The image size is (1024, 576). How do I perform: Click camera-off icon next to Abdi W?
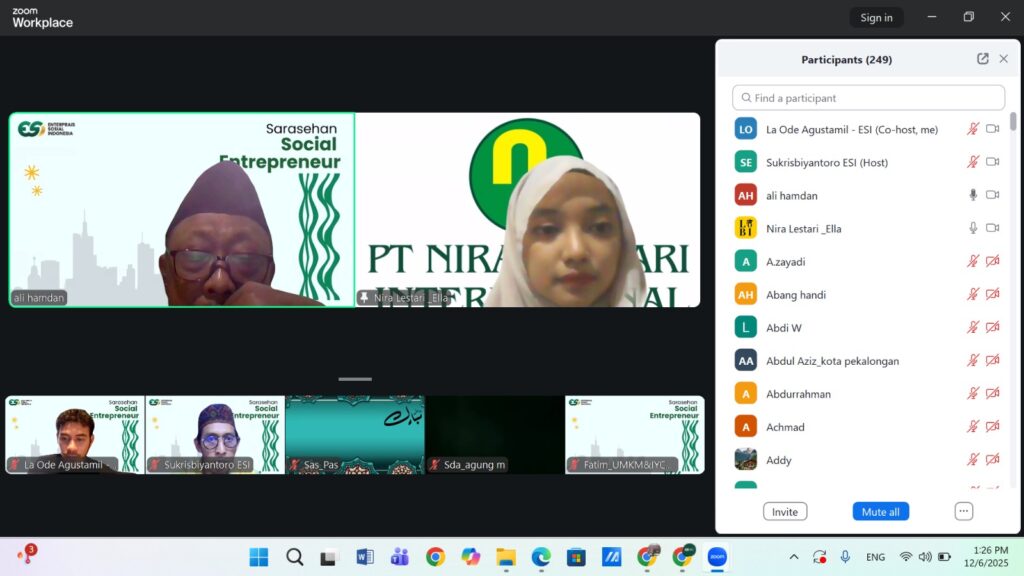(x=992, y=327)
